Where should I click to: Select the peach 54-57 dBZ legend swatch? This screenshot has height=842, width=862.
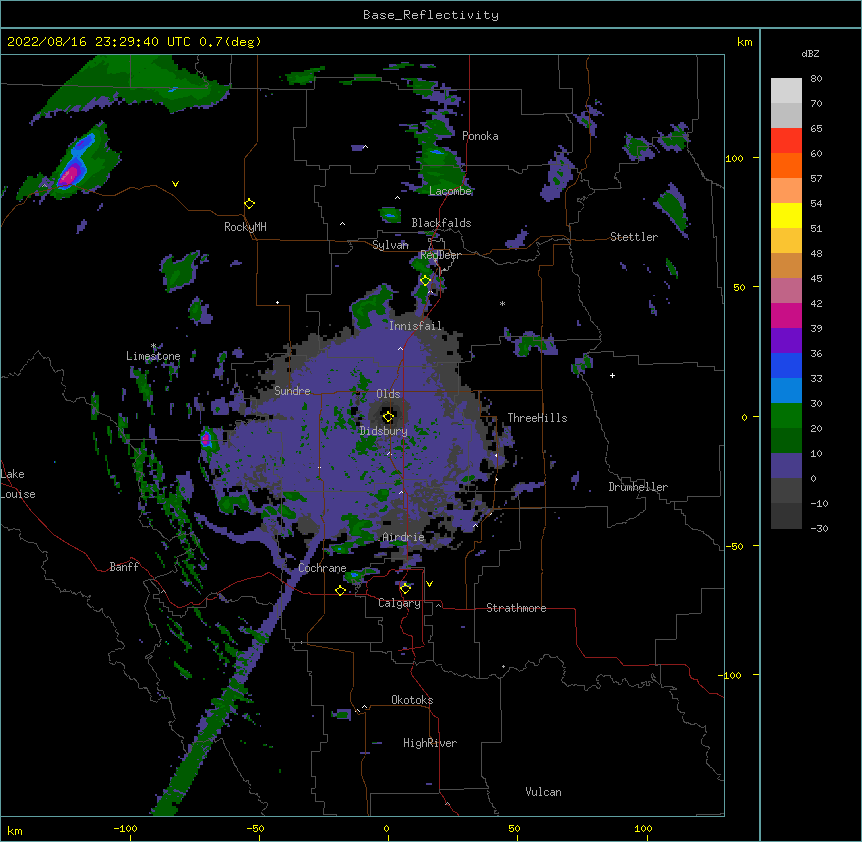click(x=786, y=191)
